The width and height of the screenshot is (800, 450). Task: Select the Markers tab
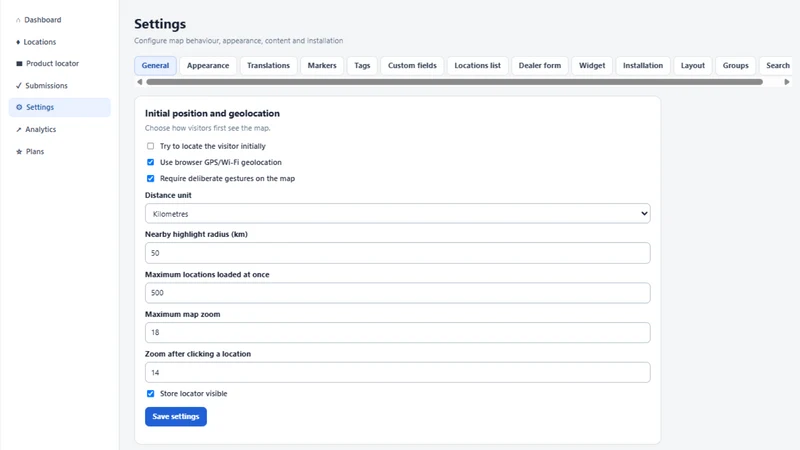pos(322,65)
